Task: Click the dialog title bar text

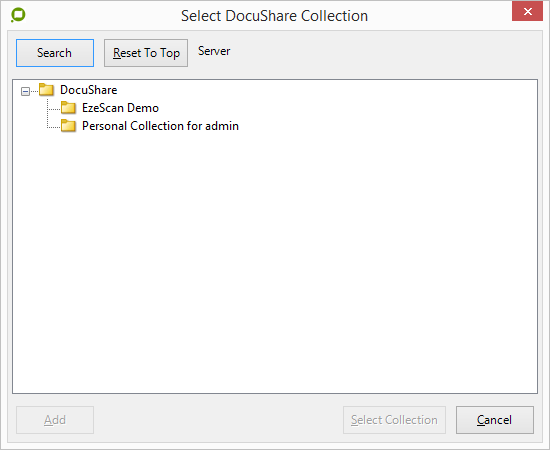Action: pyautogui.click(x=274, y=16)
